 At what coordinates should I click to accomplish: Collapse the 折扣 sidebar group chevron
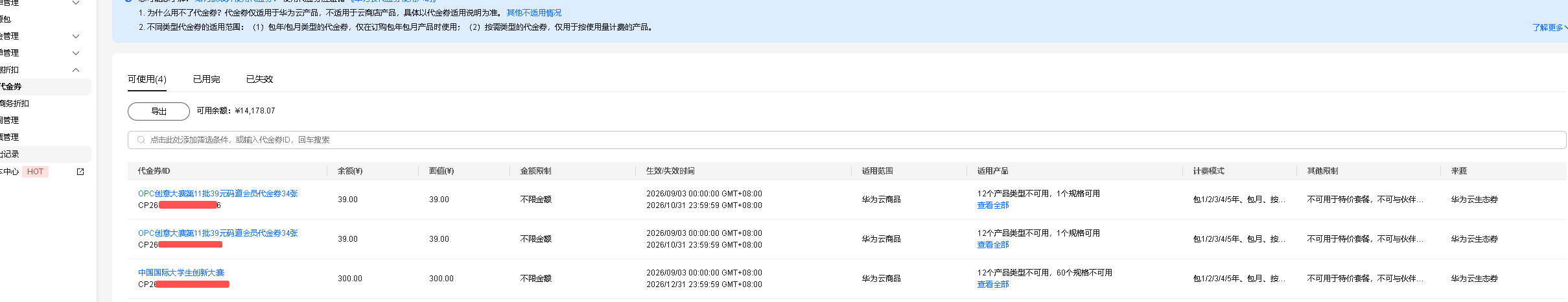(x=76, y=70)
